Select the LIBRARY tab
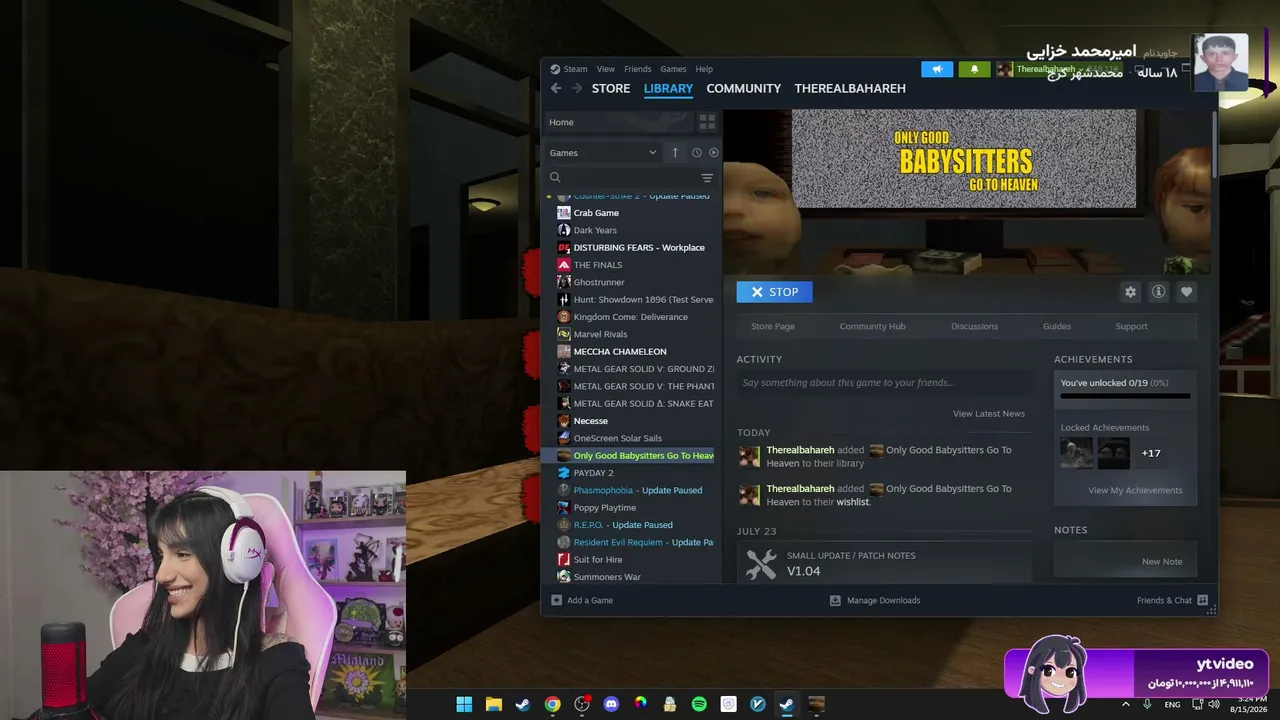 pos(668,88)
